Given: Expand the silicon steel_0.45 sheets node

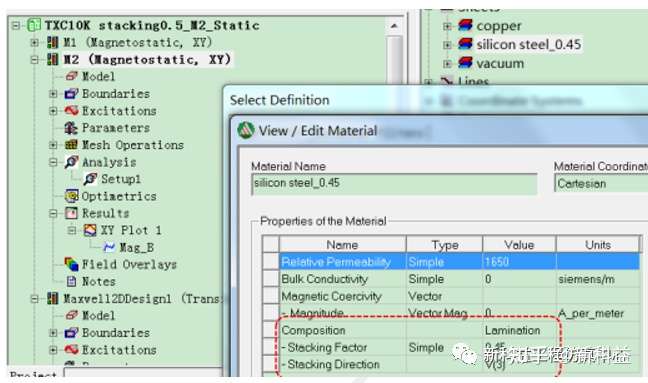Looking at the screenshot, I should [447, 44].
